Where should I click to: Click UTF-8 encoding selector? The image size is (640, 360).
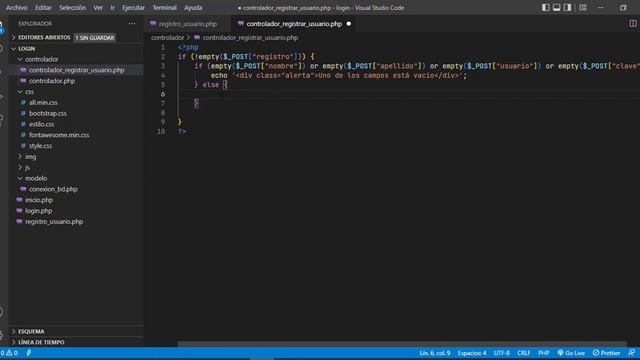pos(502,353)
